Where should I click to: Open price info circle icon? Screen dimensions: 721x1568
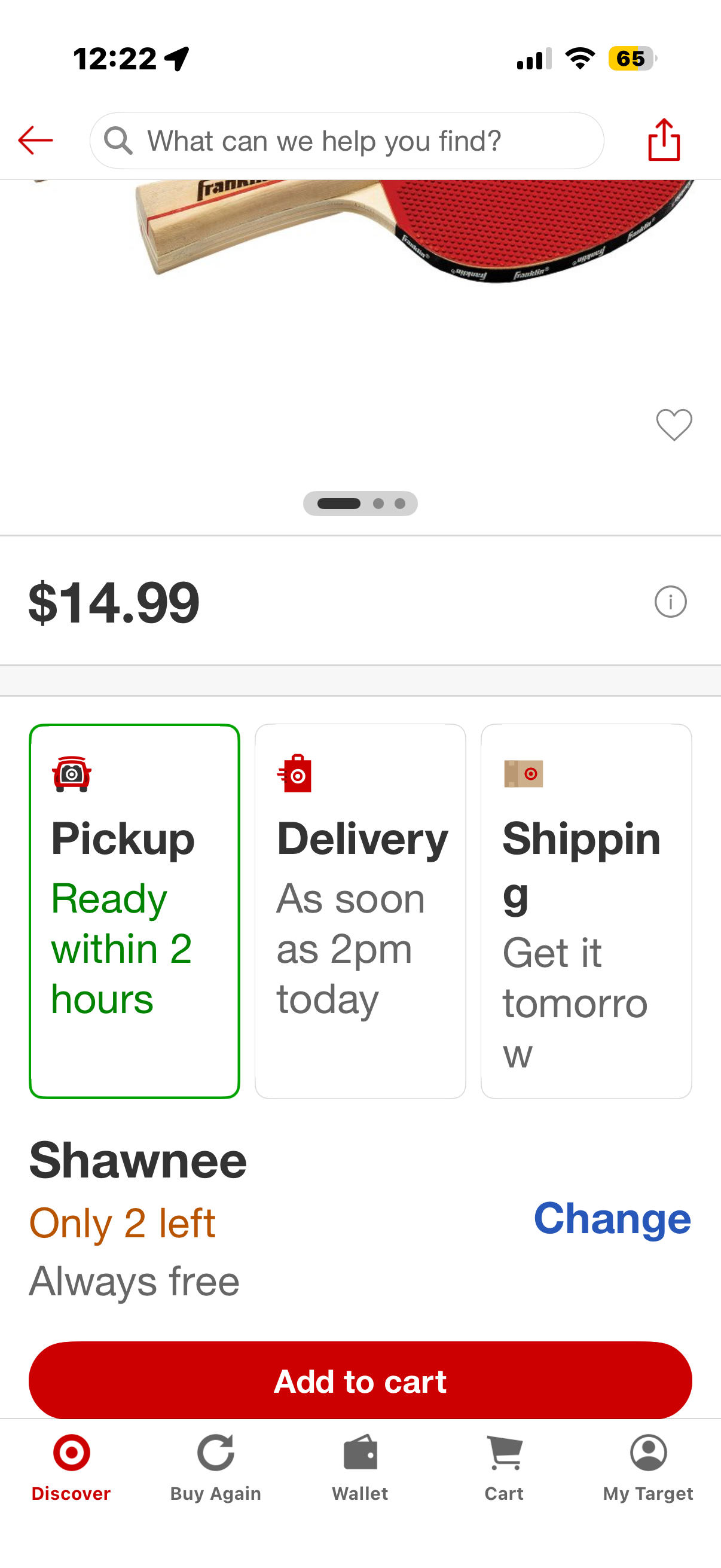(671, 602)
